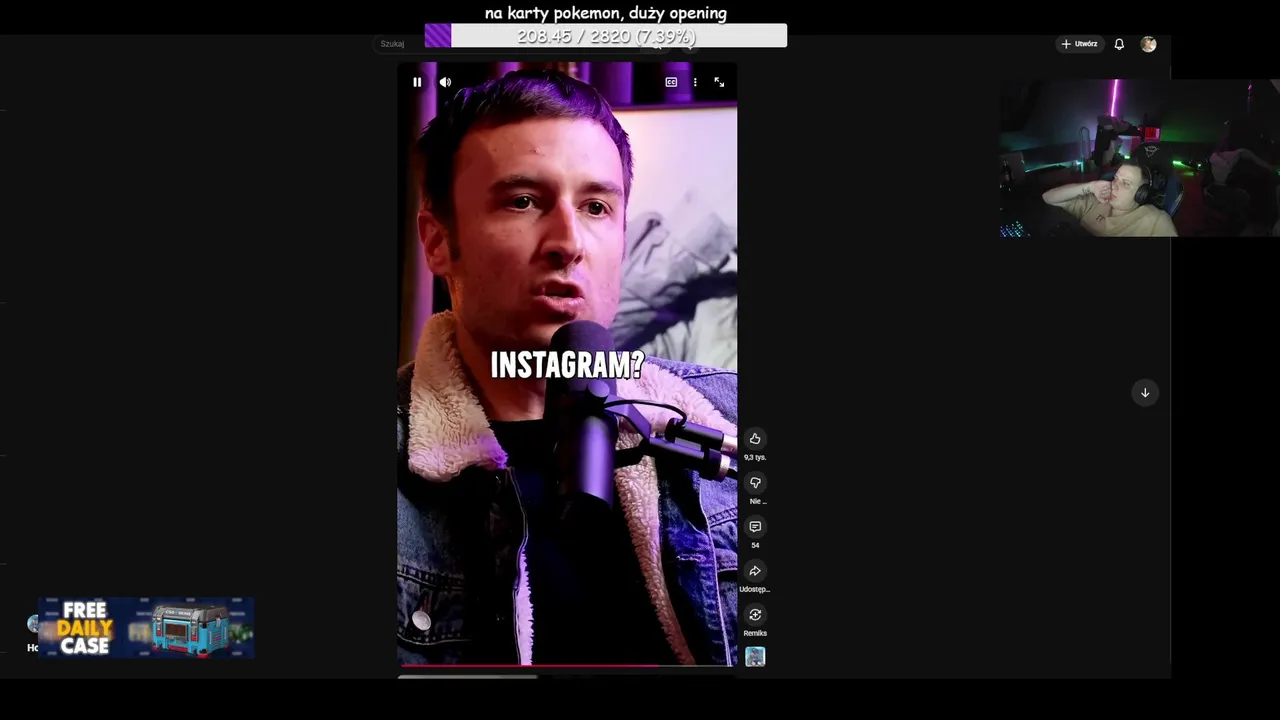Share the Short via Udostępnij
Screen dimensions: 1280x720
(755, 570)
